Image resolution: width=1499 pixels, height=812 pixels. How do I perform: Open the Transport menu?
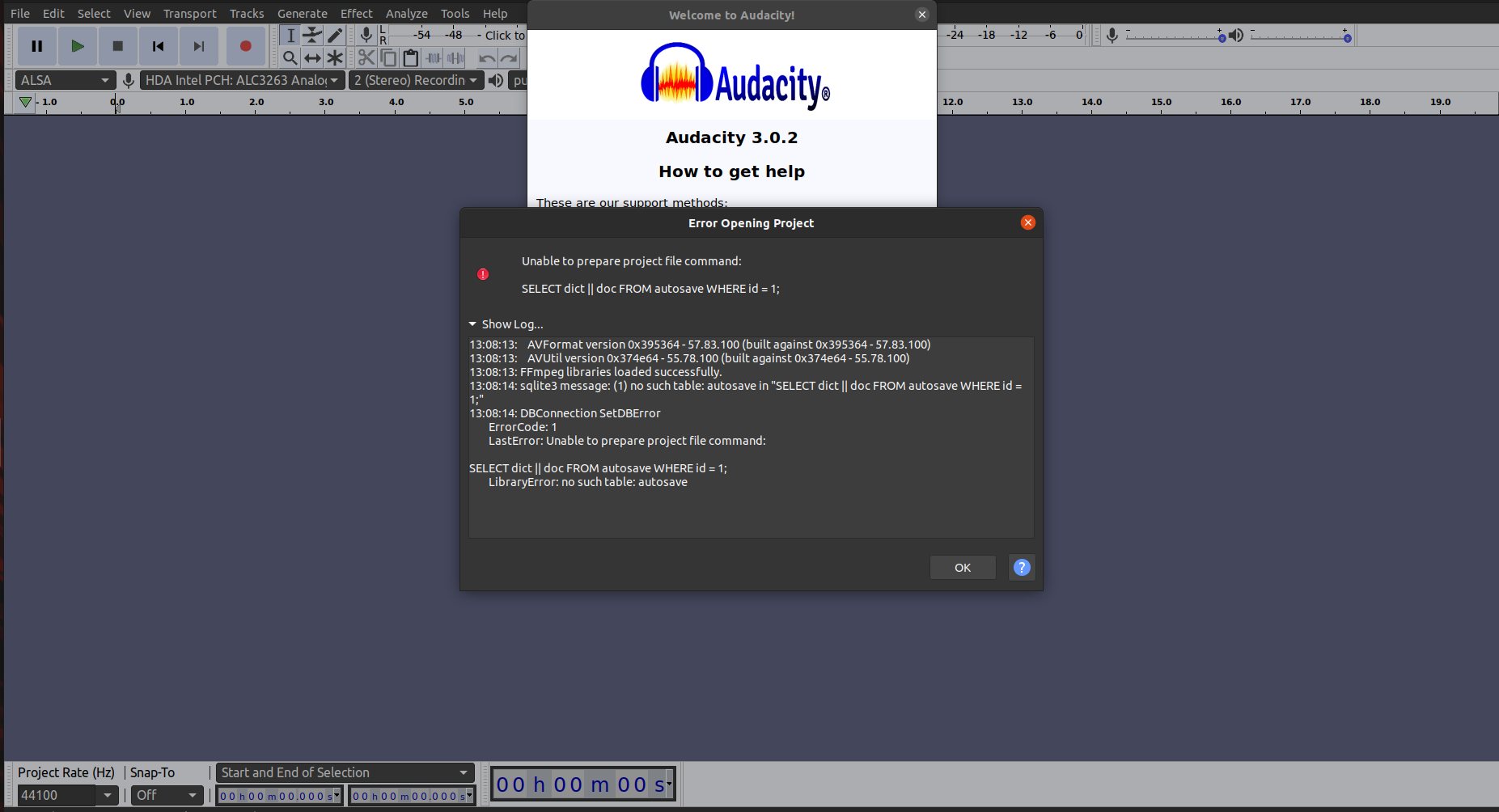pyautogui.click(x=190, y=14)
